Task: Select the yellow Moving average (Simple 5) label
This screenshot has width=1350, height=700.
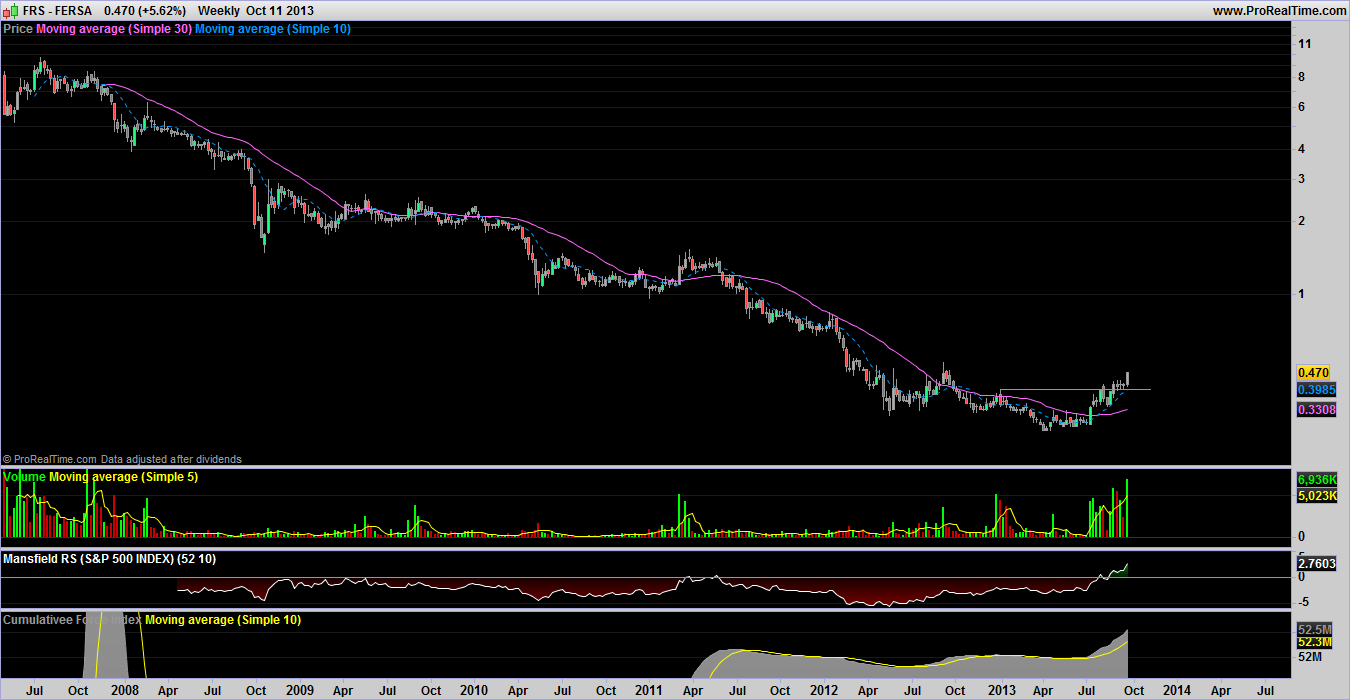Action: coord(124,477)
